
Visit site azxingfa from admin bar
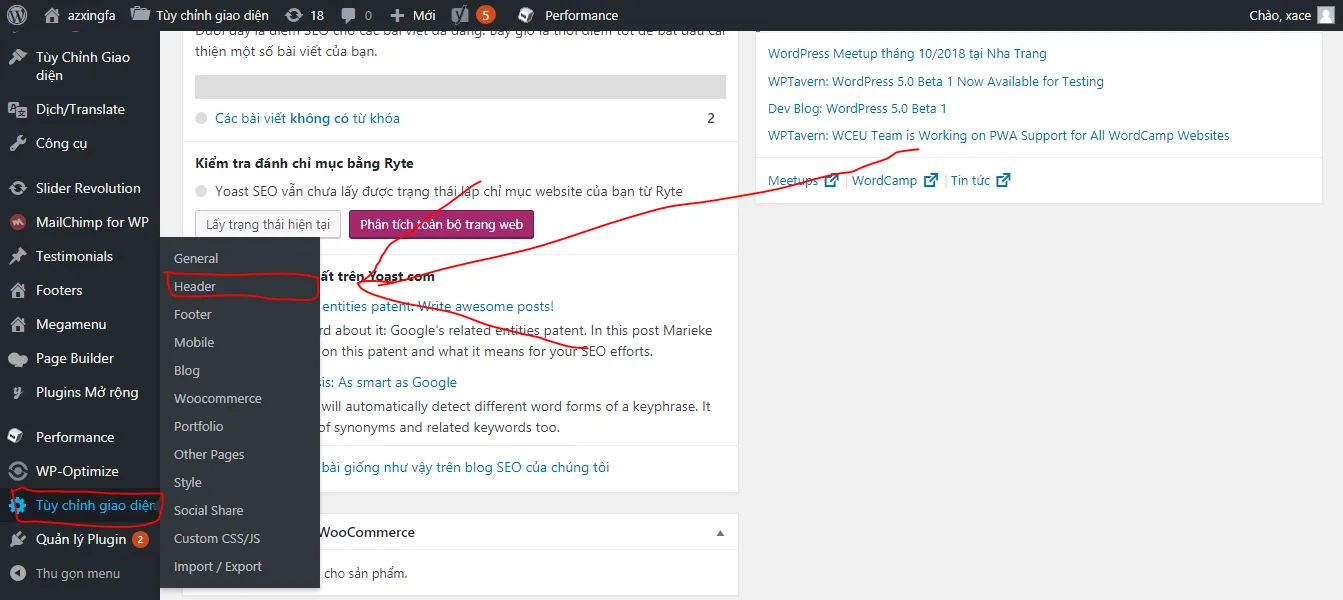(80, 15)
